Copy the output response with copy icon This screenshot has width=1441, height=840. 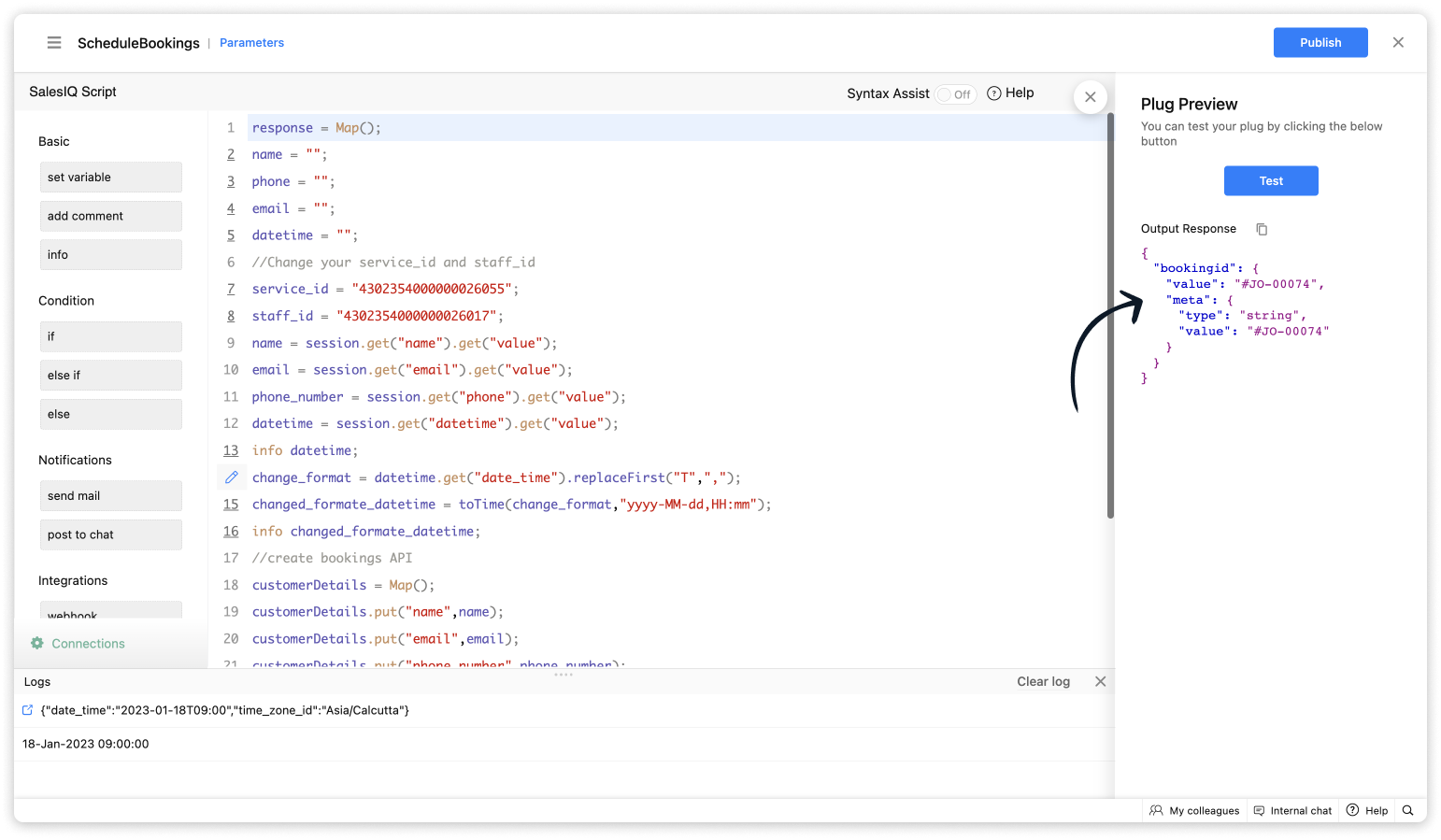[1262, 229]
